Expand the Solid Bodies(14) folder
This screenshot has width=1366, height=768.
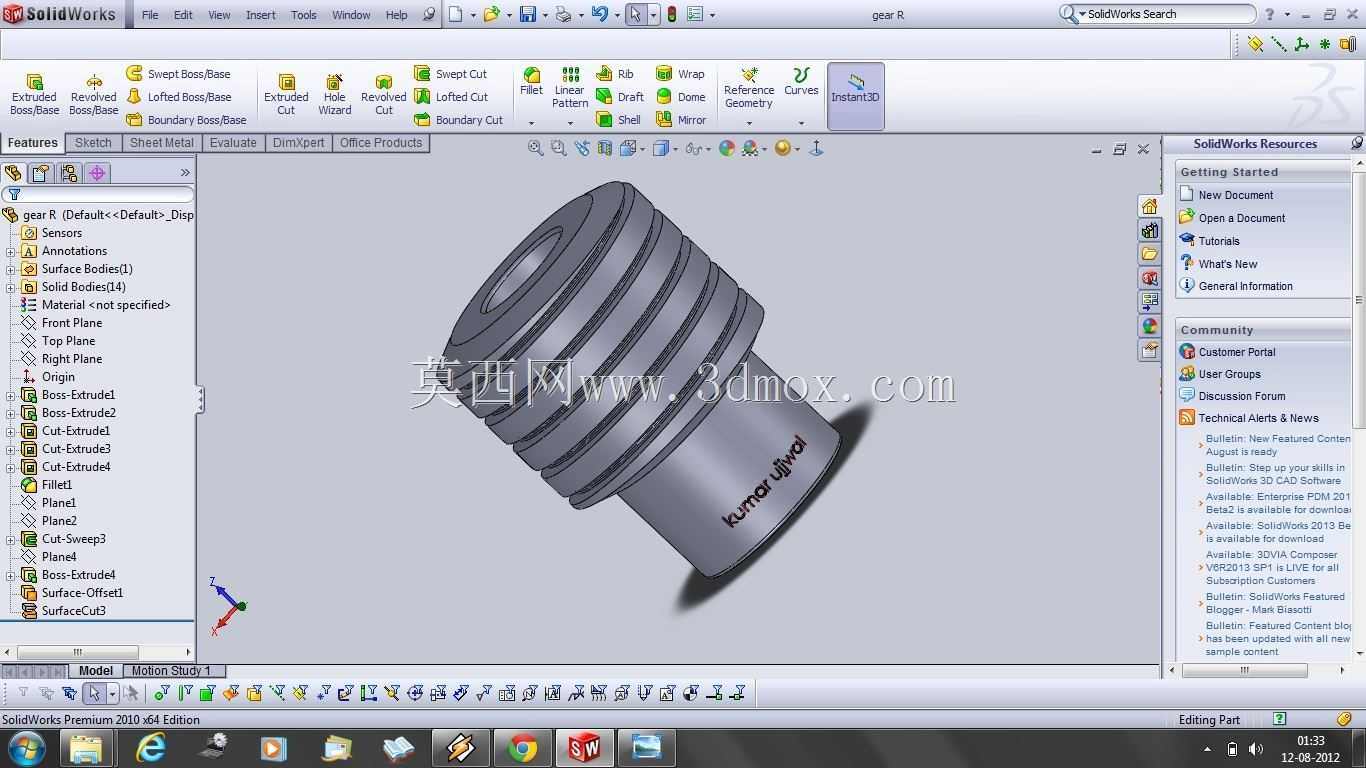click(11, 287)
